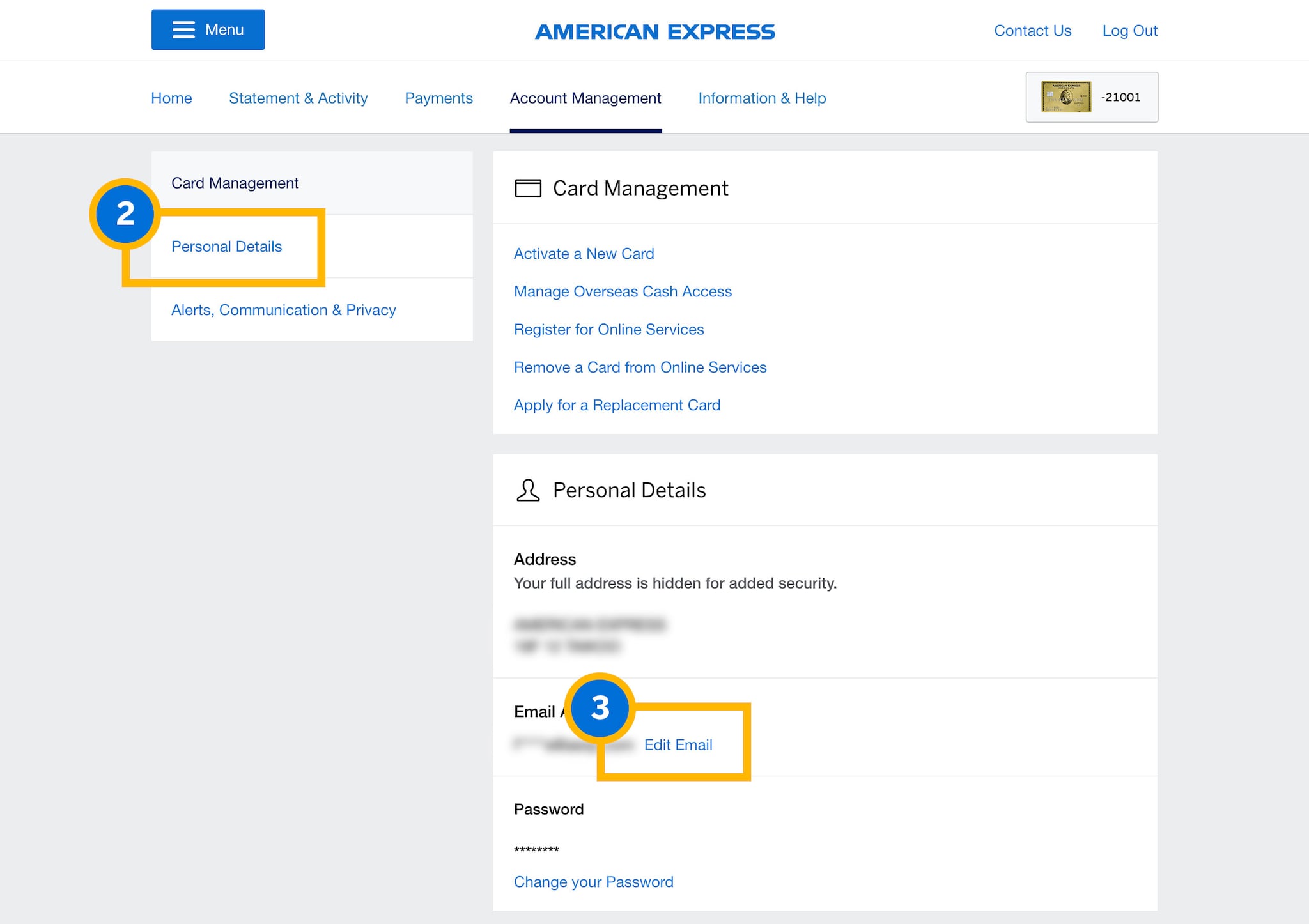Open Statement & Activity tab

click(298, 98)
